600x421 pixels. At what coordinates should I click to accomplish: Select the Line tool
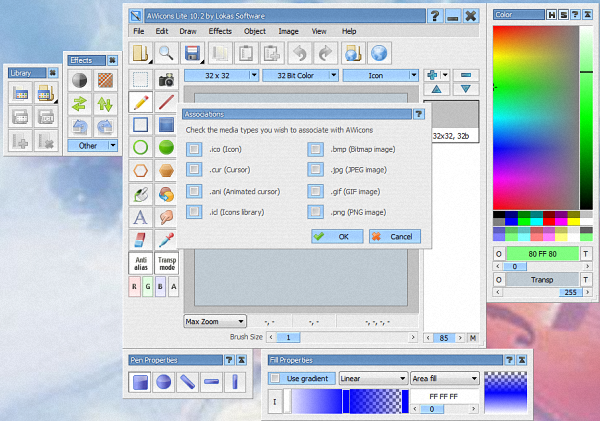pos(166,102)
